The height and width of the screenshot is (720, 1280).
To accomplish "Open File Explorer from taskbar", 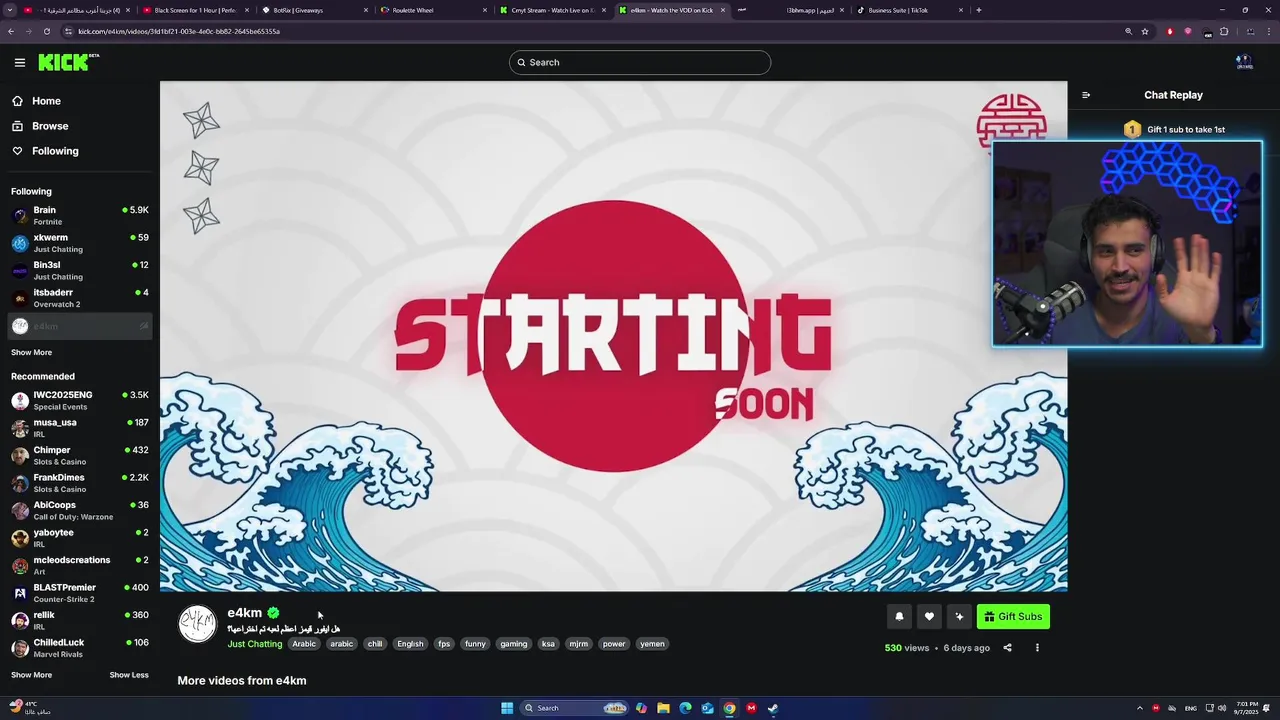I will point(663,708).
